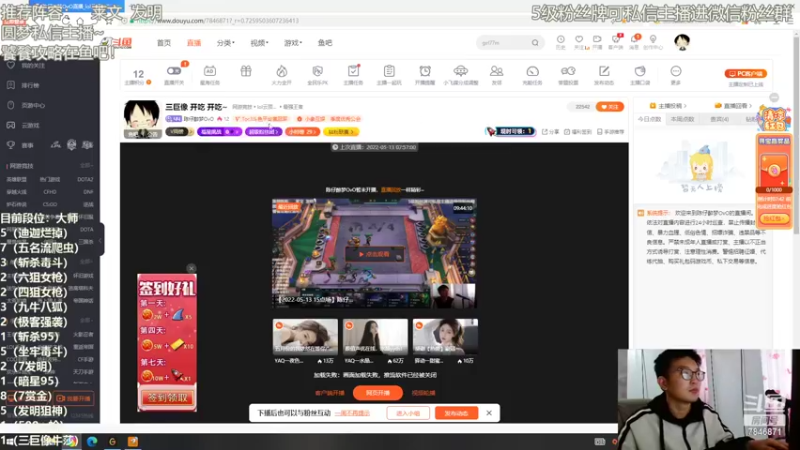Click the orange PC client button

[x=745, y=73]
